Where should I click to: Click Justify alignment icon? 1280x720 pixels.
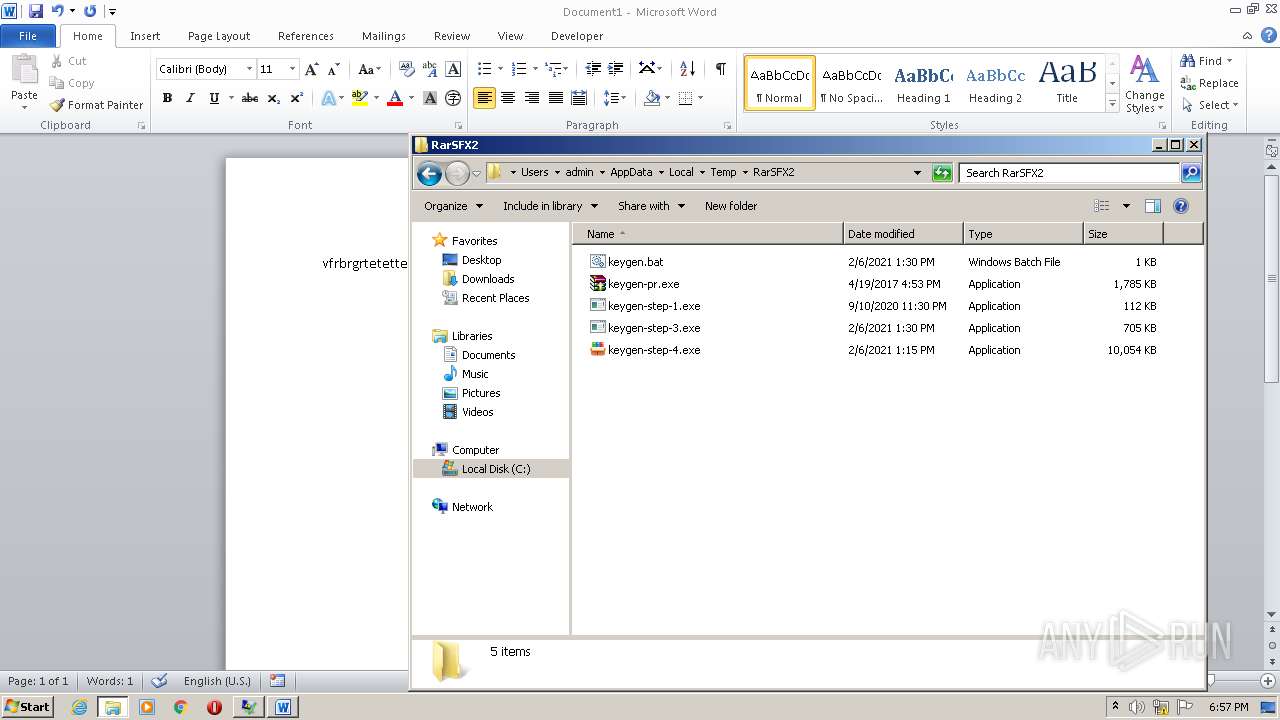(556, 98)
